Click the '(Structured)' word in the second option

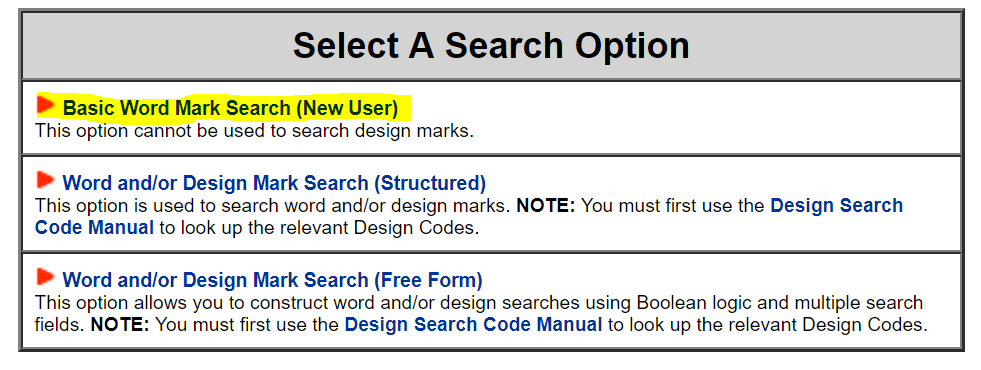(x=430, y=183)
